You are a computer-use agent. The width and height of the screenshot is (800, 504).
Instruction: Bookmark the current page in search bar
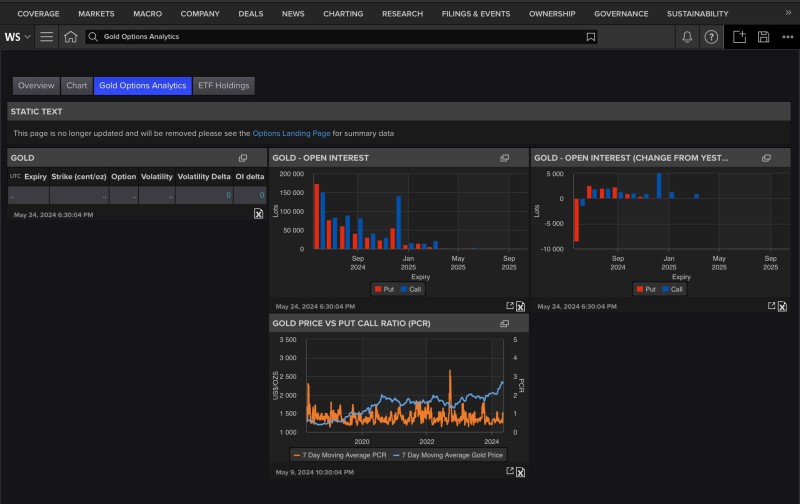[591, 37]
